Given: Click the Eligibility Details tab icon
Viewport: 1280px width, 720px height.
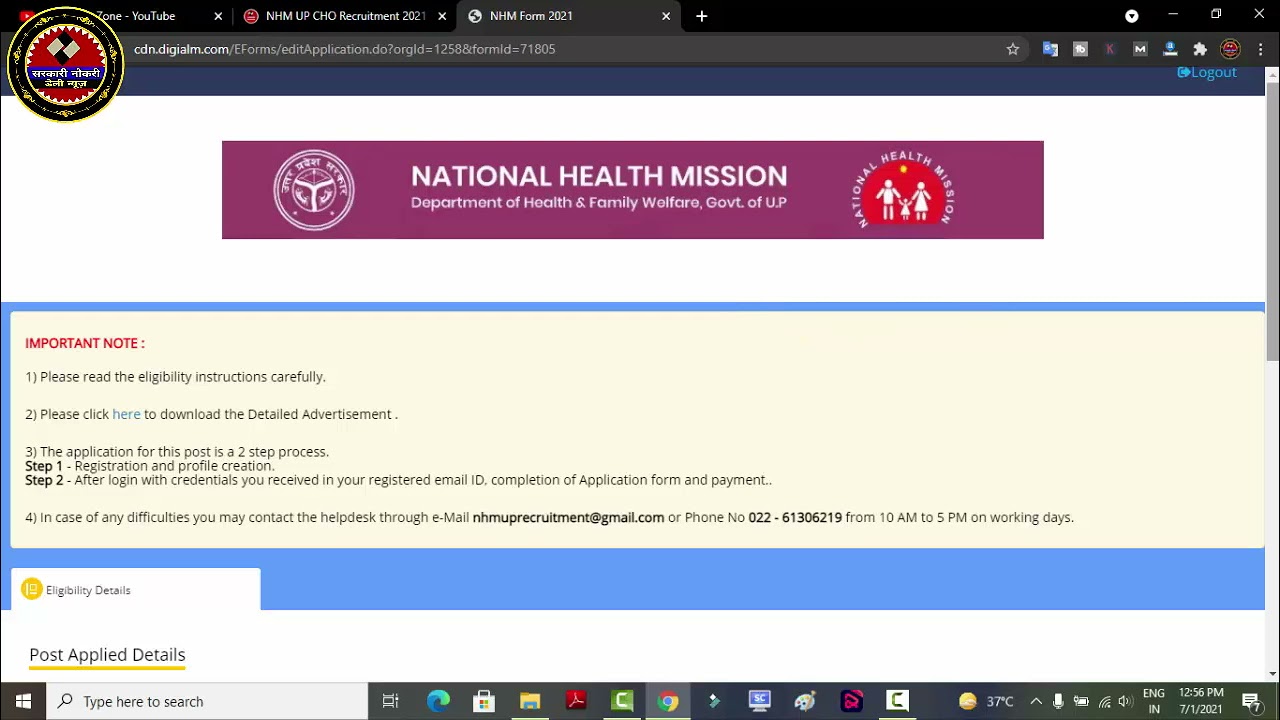Looking at the screenshot, I should click(x=32, y=590).
